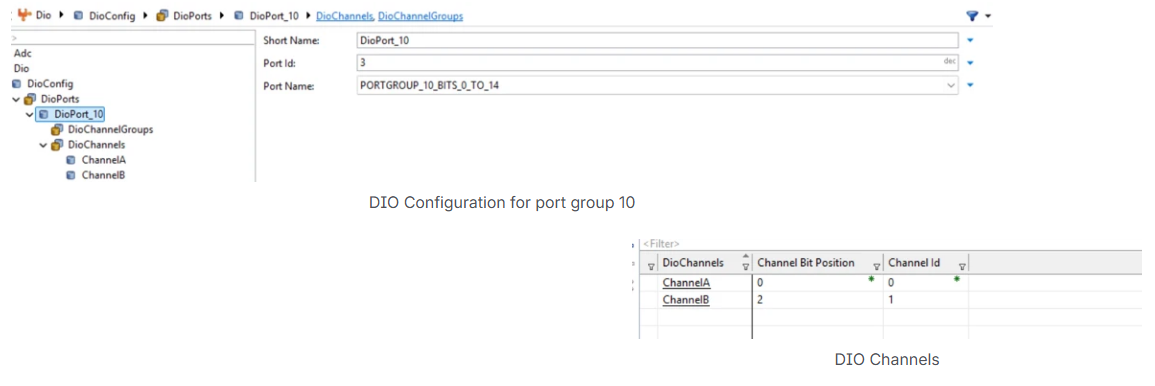Select DioConfig in the tree
This screenshot has height=386, width=1155.
point(49,84)
